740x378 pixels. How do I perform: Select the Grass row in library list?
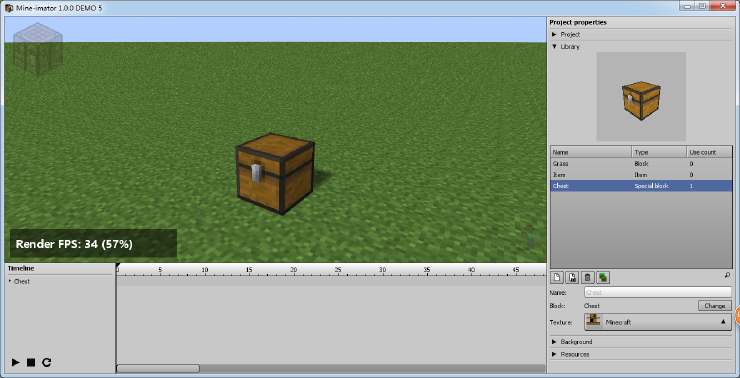(x=641, y=164)
